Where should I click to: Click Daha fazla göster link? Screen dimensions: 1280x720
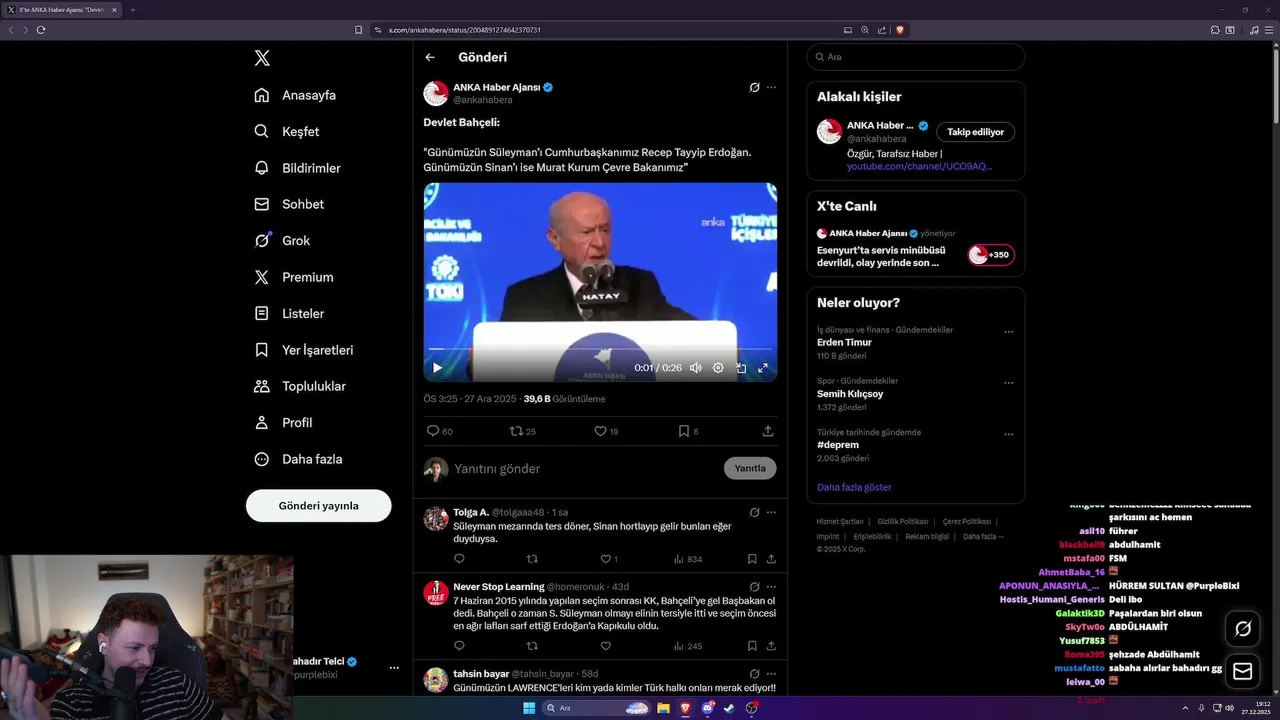click(854, 487)
